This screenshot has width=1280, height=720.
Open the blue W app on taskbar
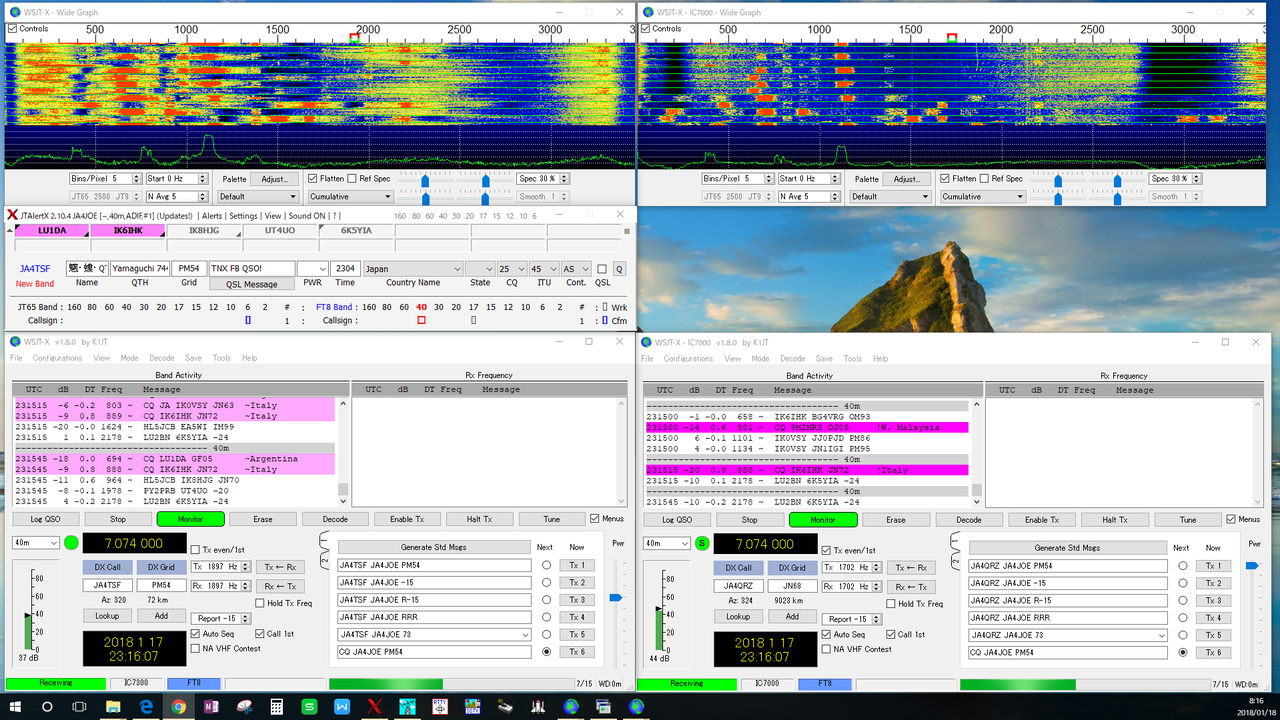pyautogui.click(x=342, y=706)
